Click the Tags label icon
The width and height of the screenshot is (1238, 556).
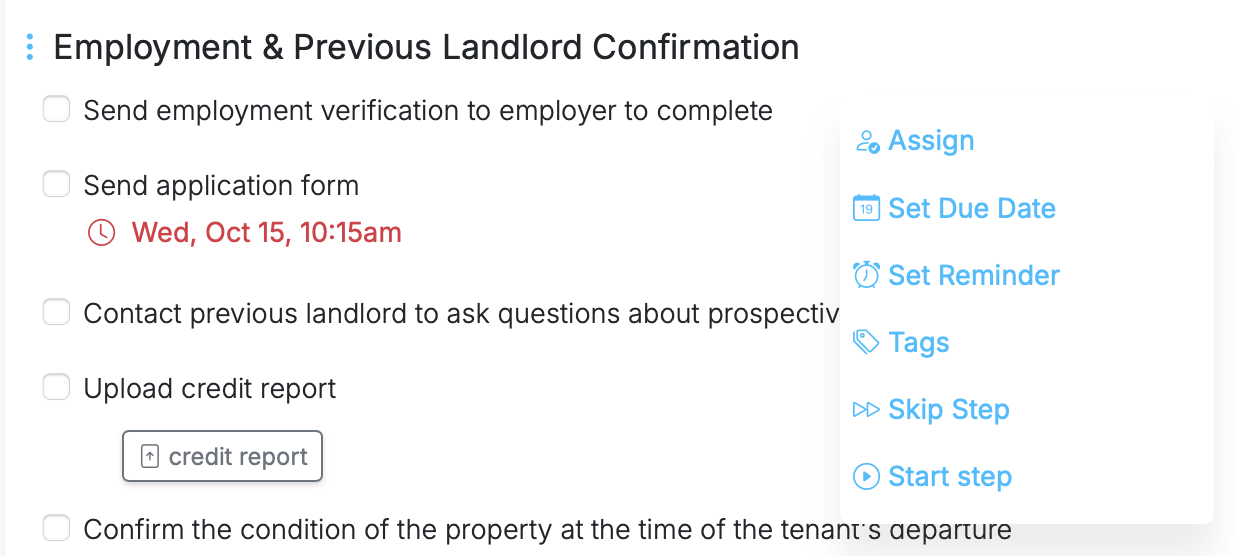coord(866,342)
